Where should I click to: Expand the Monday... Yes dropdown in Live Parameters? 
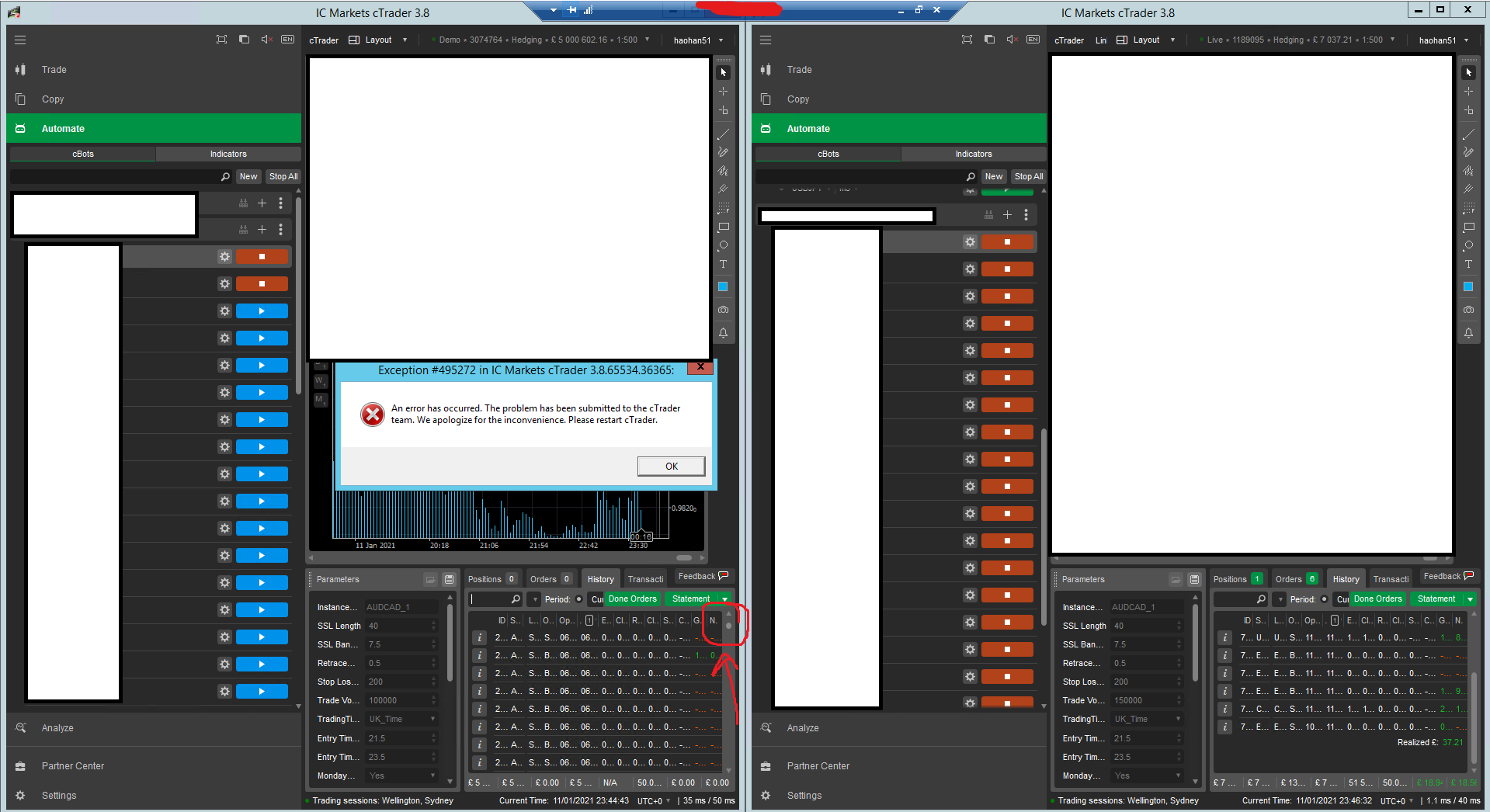1148,776
